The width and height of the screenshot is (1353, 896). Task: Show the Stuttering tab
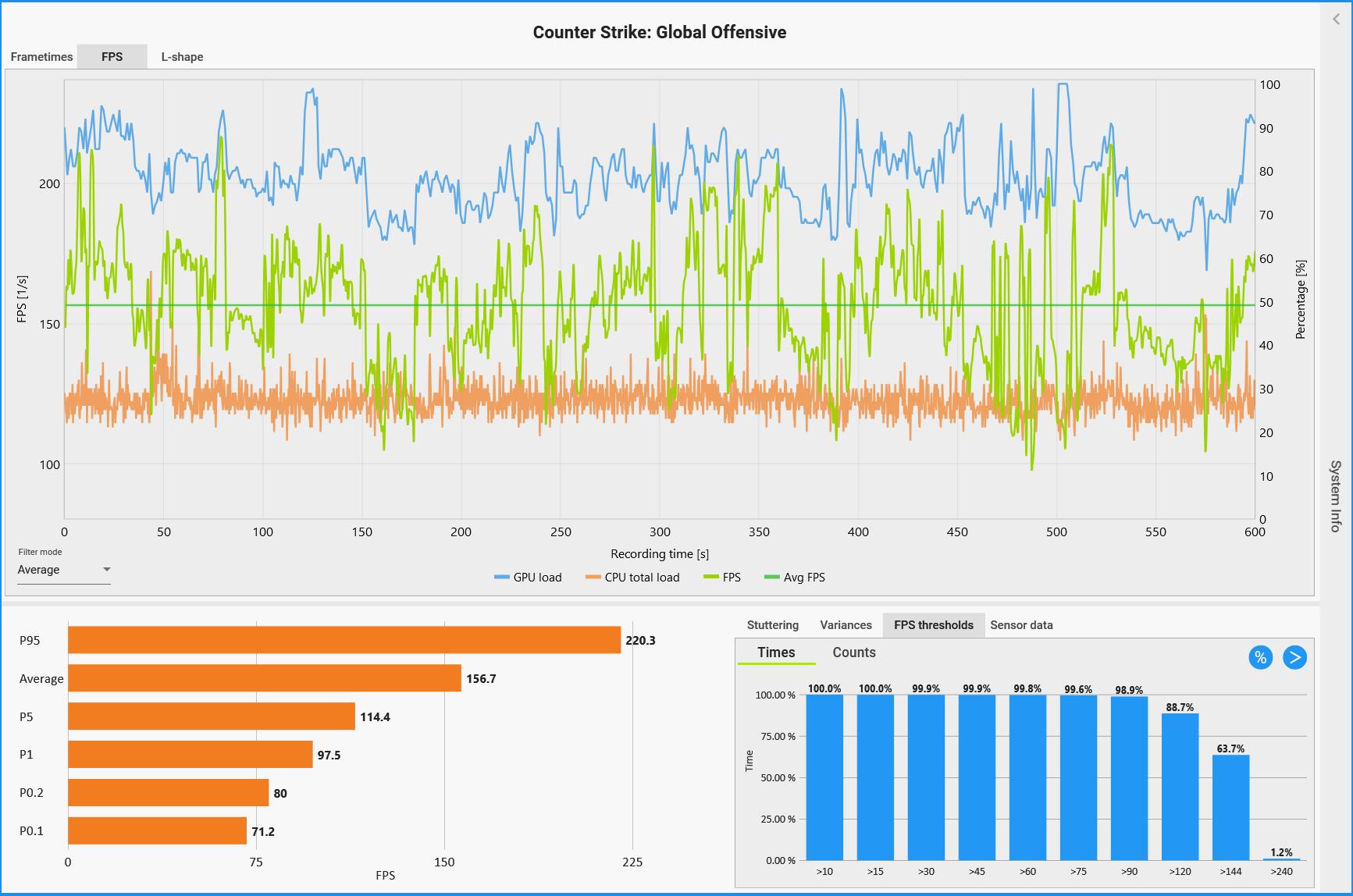coord(772,625)
